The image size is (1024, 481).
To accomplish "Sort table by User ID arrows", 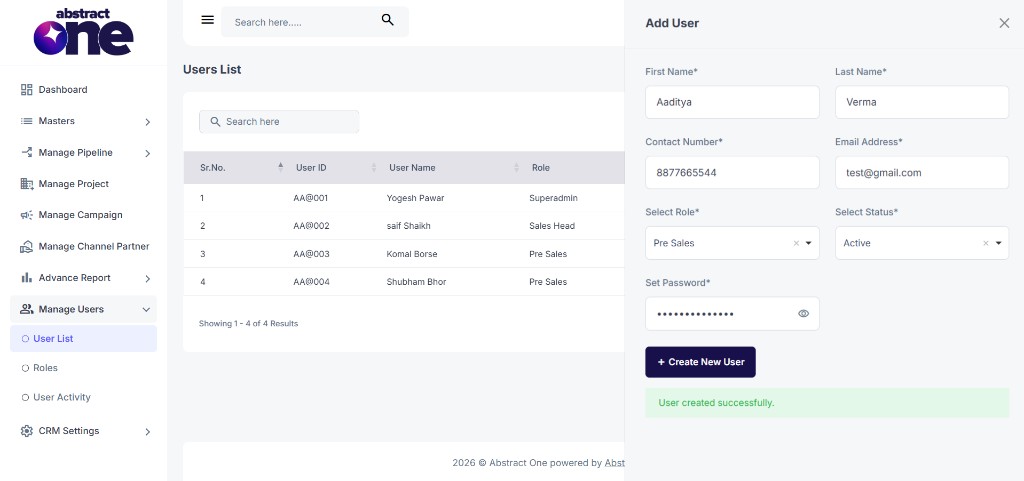I will [x=374, y=167].
